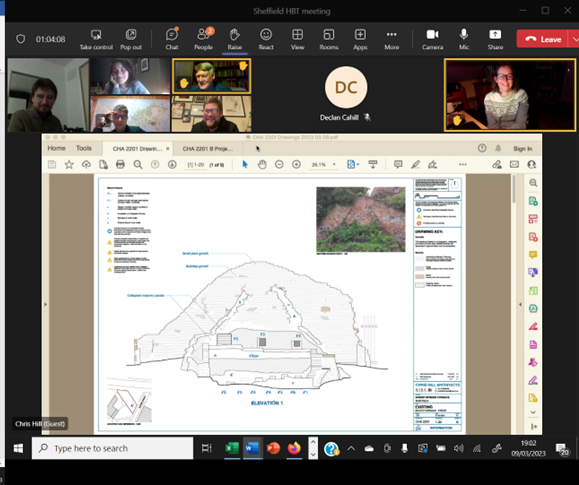Activate the Hand pan tool
The height and width of the screenshot is (485, 579).
[262, 164]
